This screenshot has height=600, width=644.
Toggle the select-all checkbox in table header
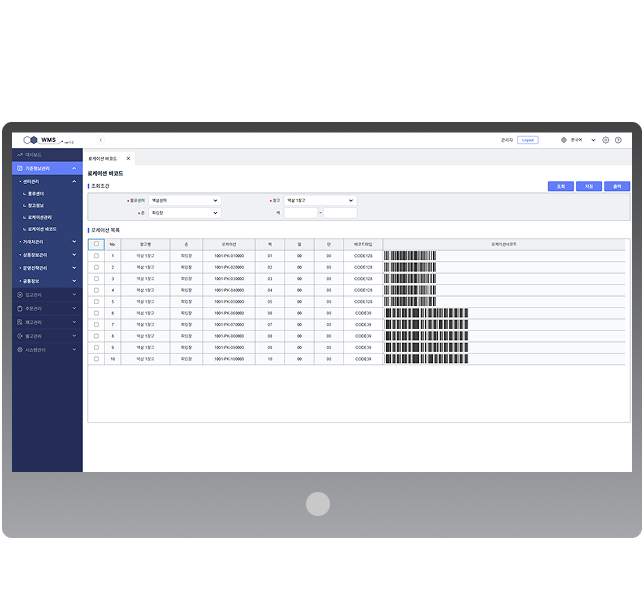coord(97,244)
